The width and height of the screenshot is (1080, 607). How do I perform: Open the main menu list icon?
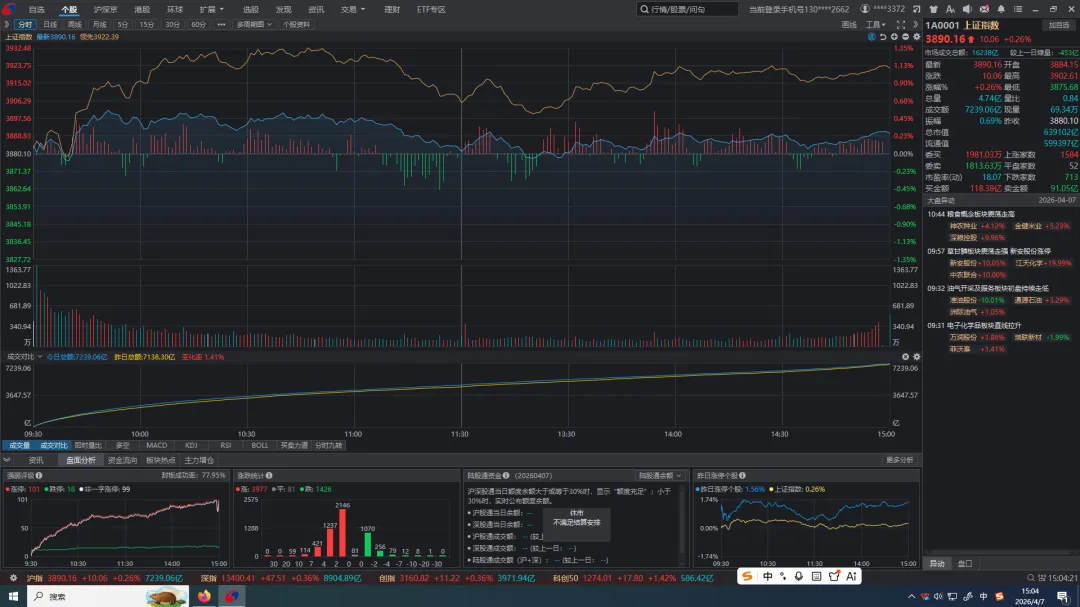(1017, 9)
